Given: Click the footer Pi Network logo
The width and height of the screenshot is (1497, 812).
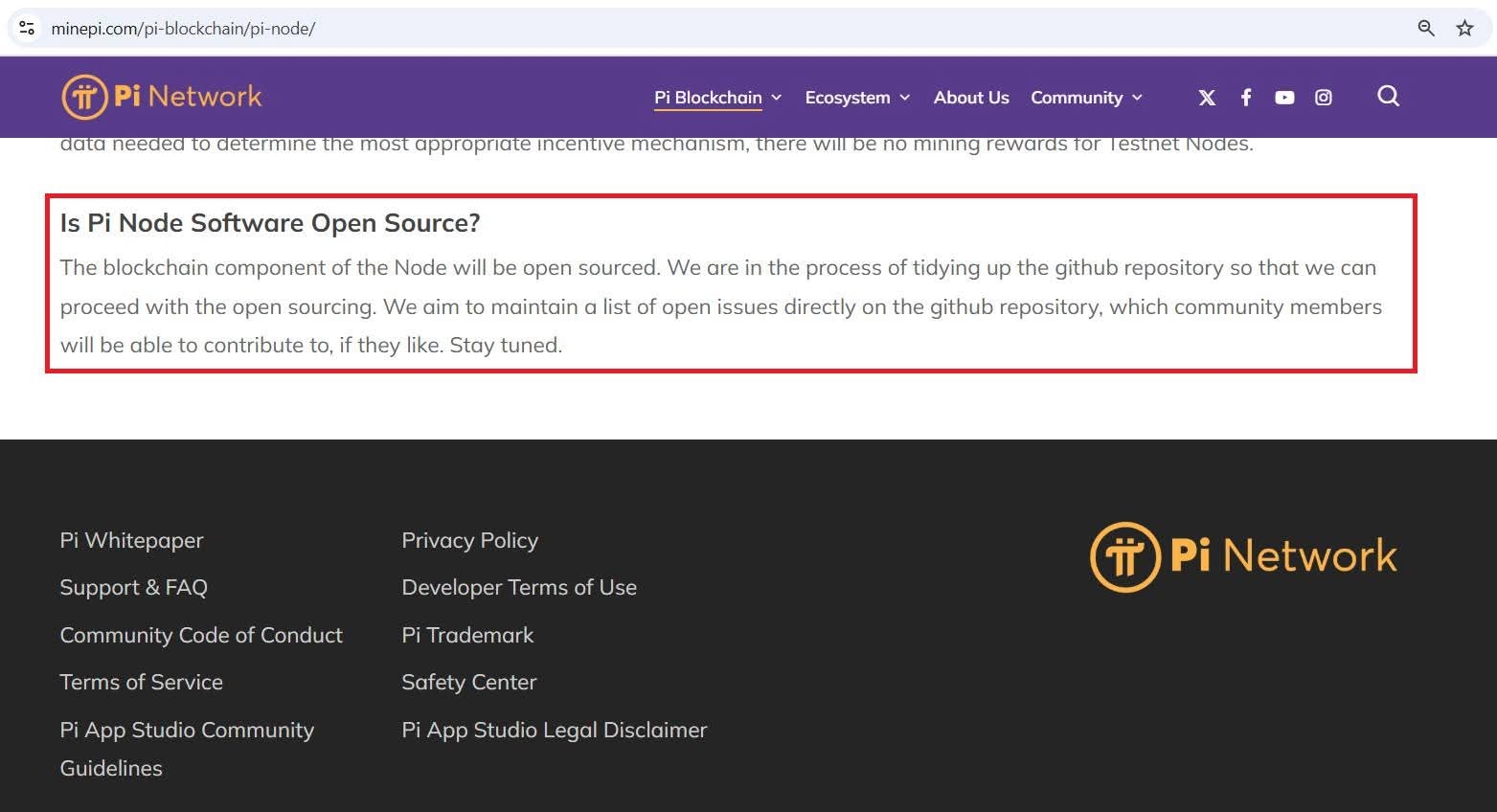Looking at the screenshot, I should 1243,556.
